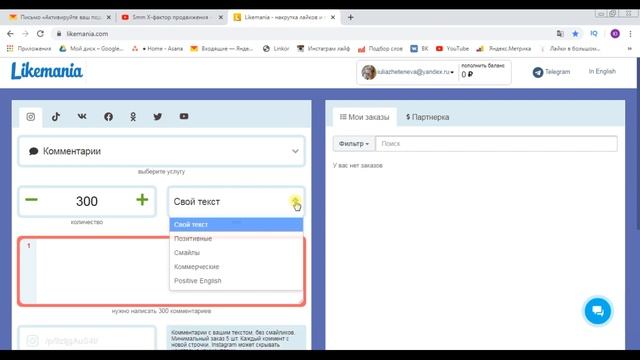Open the Chrome three-dot menu
Viewport: 640px width, 360px height.
631,34
